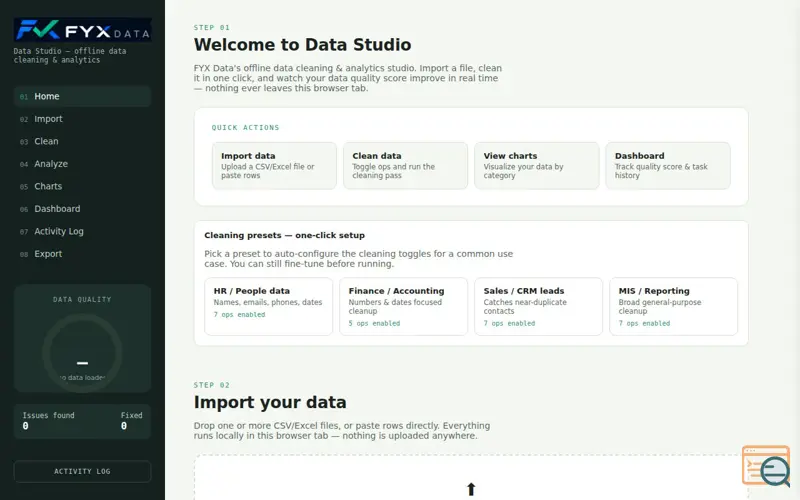Click the Clean data quick action
This screenshot has width=800, height=500.
406,166
